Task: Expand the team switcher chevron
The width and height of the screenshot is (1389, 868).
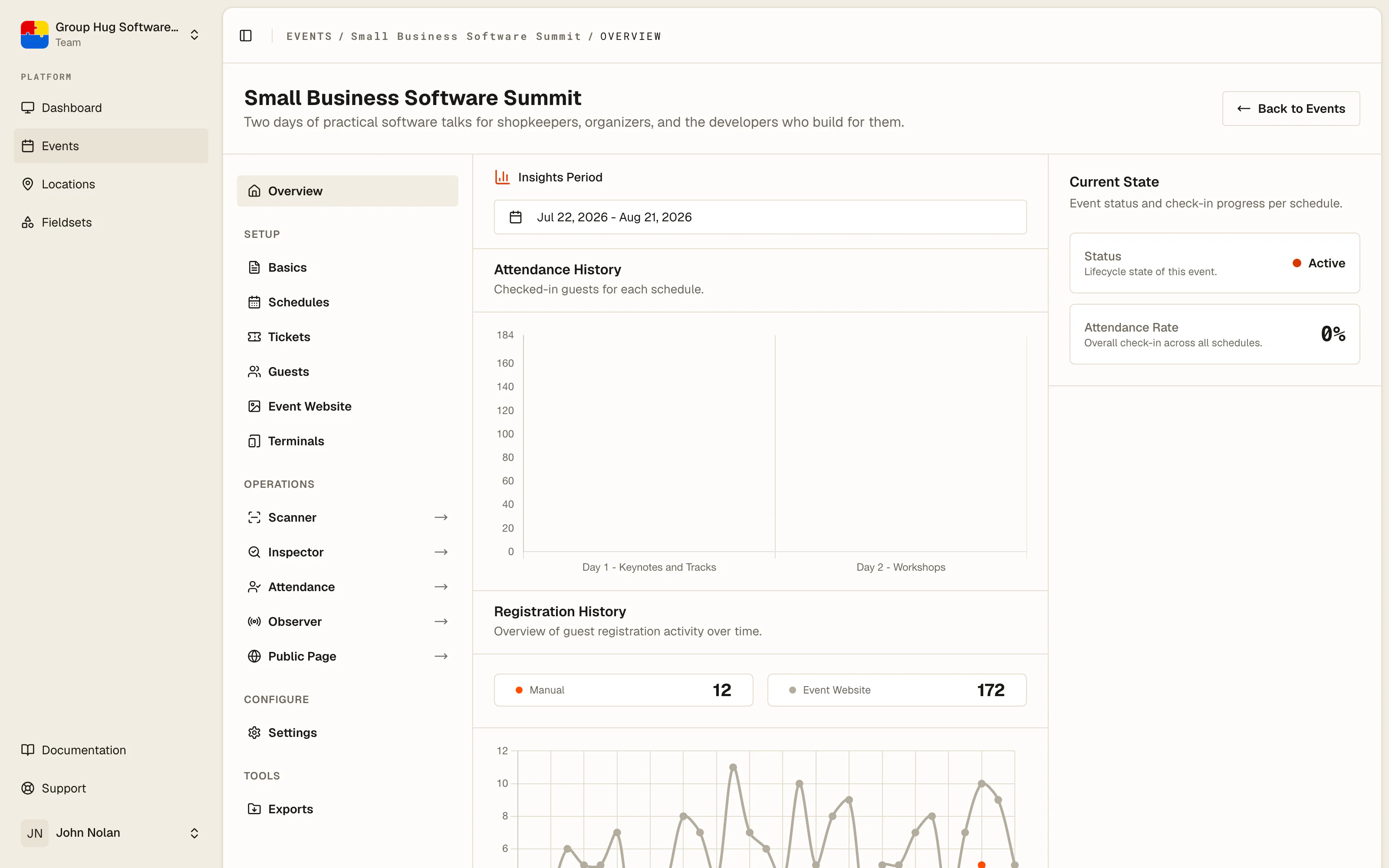Action: [x=194, y=34]
